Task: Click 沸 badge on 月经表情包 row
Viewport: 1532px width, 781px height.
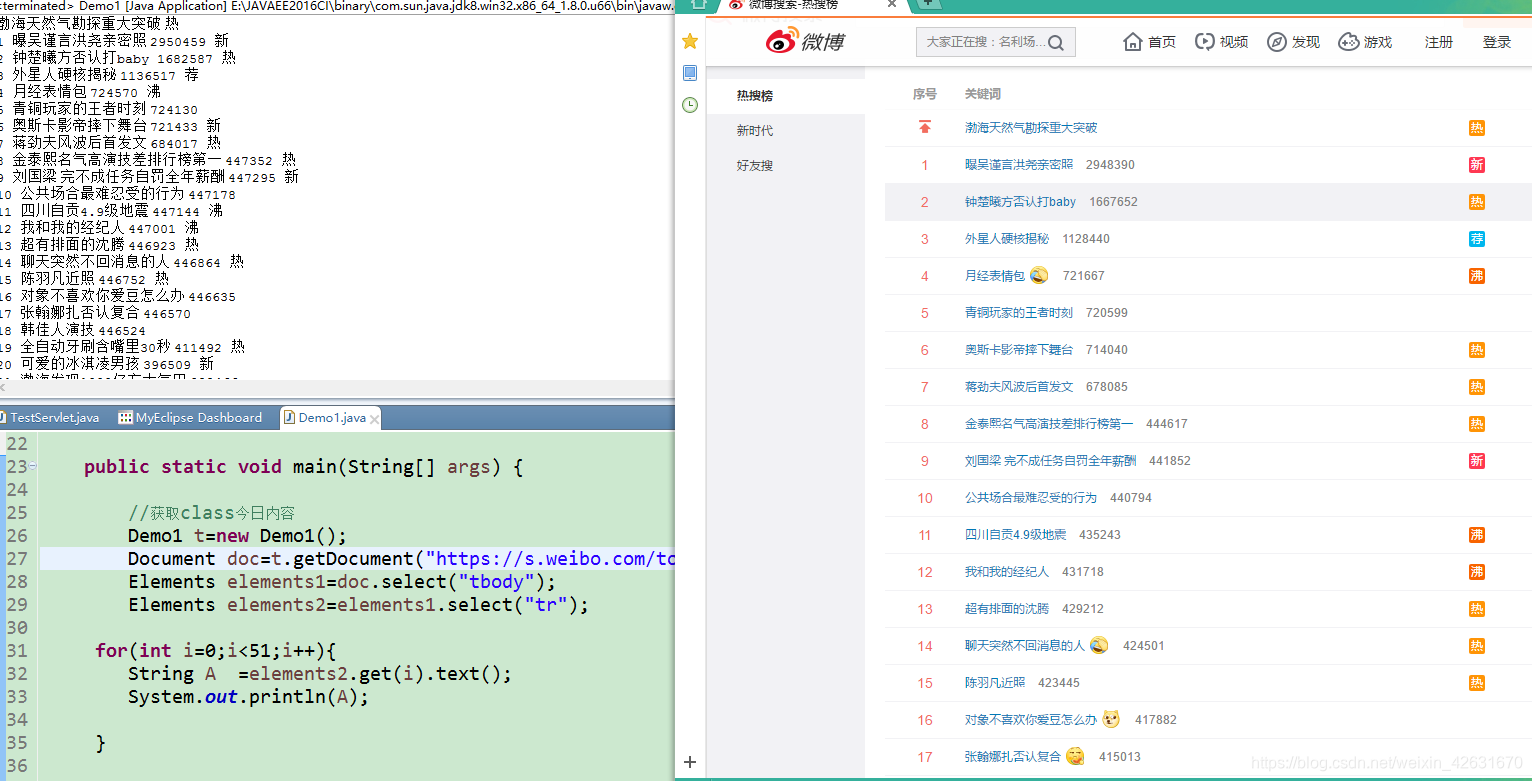Action: 1477,276
